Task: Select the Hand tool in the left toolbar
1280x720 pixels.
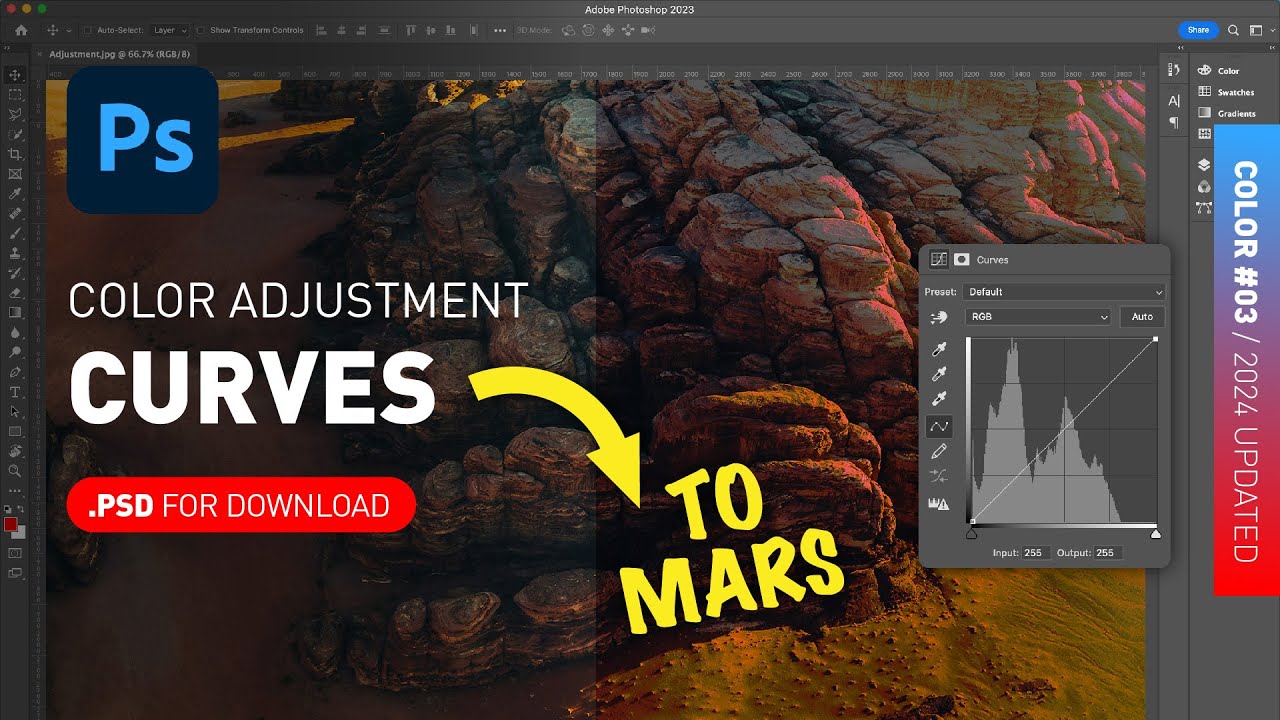Action: (15, 450)
